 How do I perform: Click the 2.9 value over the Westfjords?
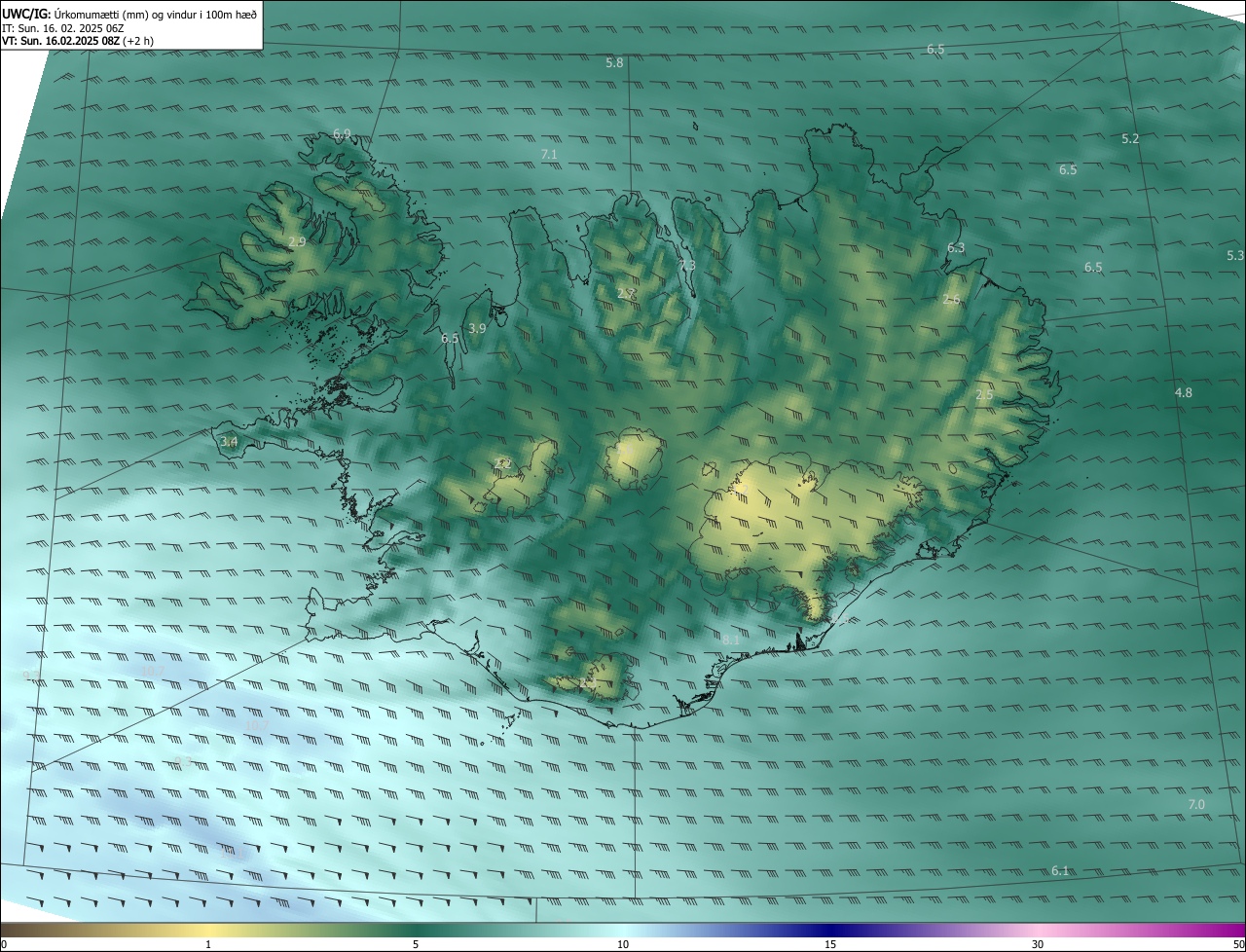pyautogui.click(x=297, y=241)
